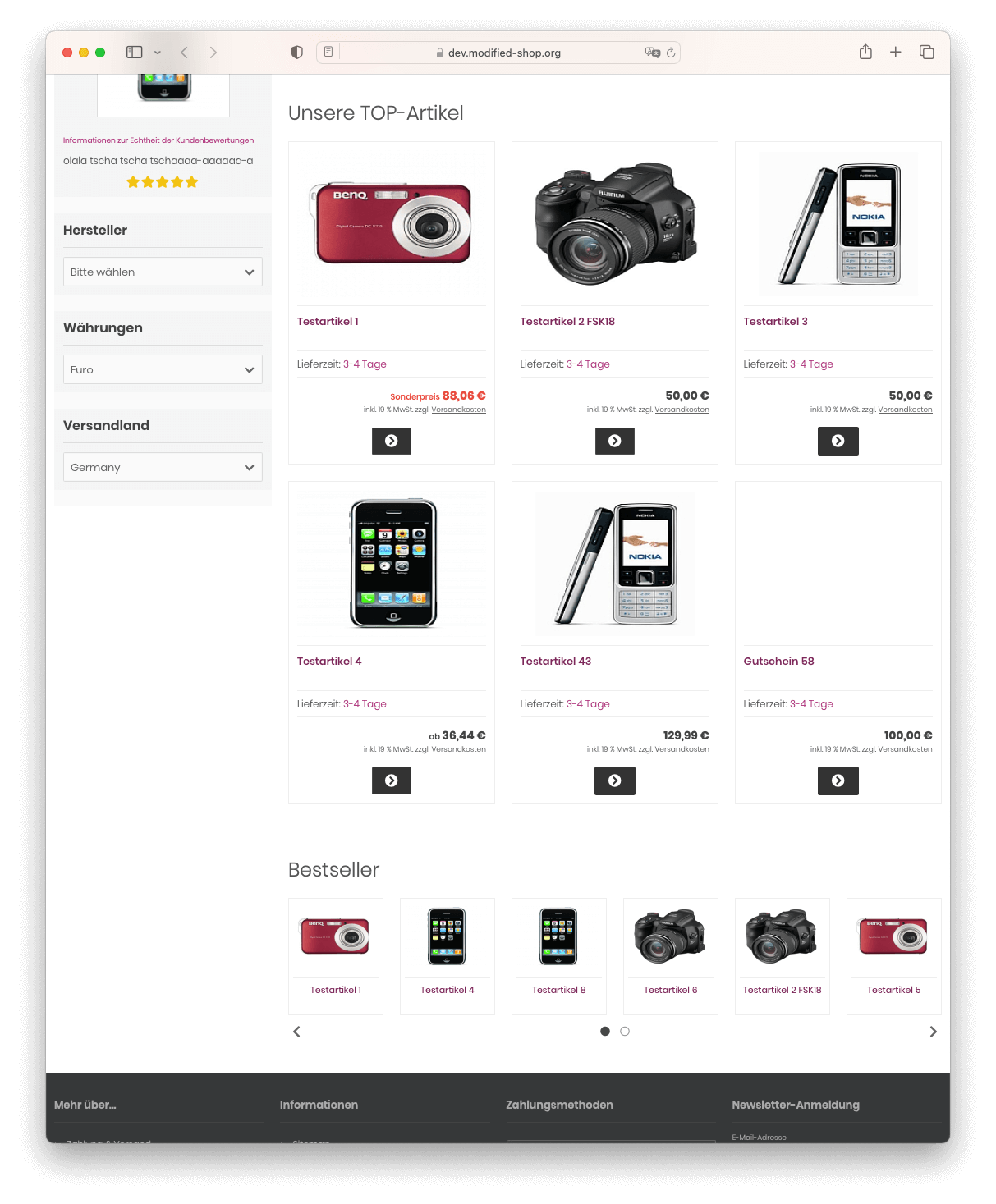Select the second Bestseller carousel page dot
996x1204 pixels.
click(x=625, y=1032)
